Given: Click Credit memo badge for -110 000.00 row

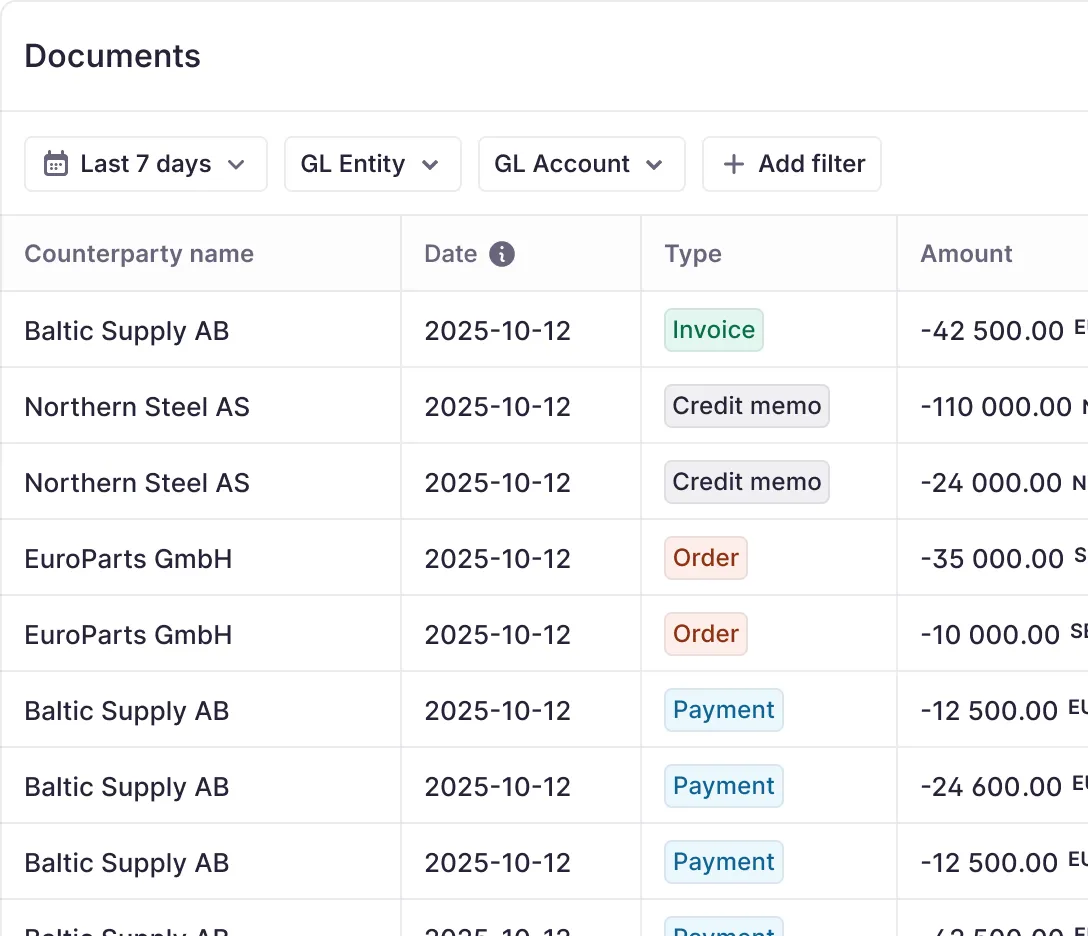Looking at the screenshot, I should (x=746, y=406).
